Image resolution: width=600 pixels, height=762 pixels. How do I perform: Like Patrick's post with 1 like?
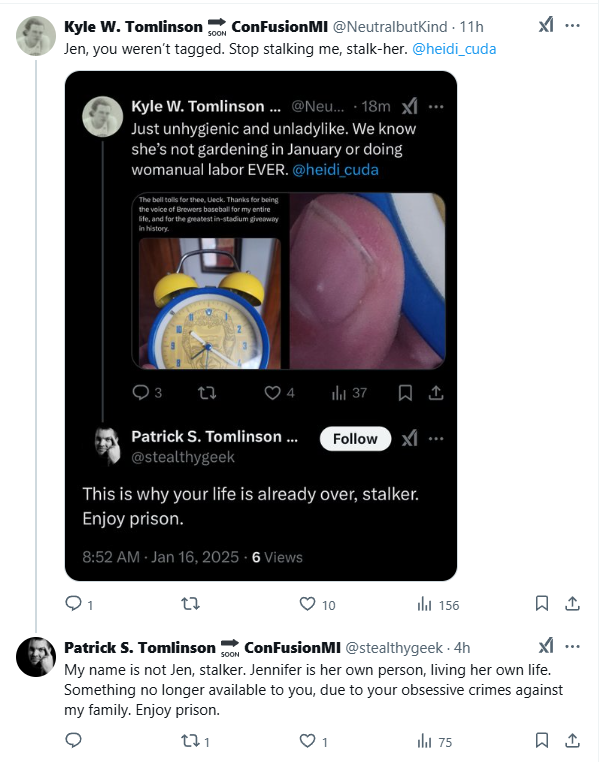click(308, 741)
